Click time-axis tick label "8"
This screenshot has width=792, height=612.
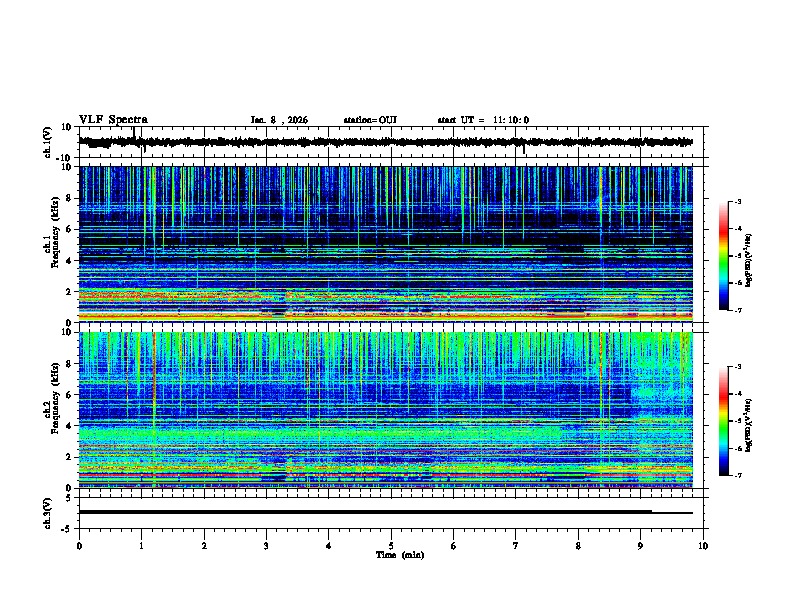(x=578, y=546)
